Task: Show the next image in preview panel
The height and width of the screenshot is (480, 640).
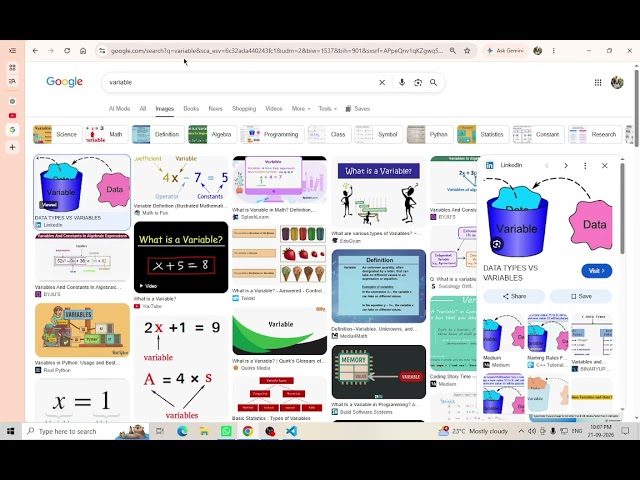Action: [x=566, y=165]
